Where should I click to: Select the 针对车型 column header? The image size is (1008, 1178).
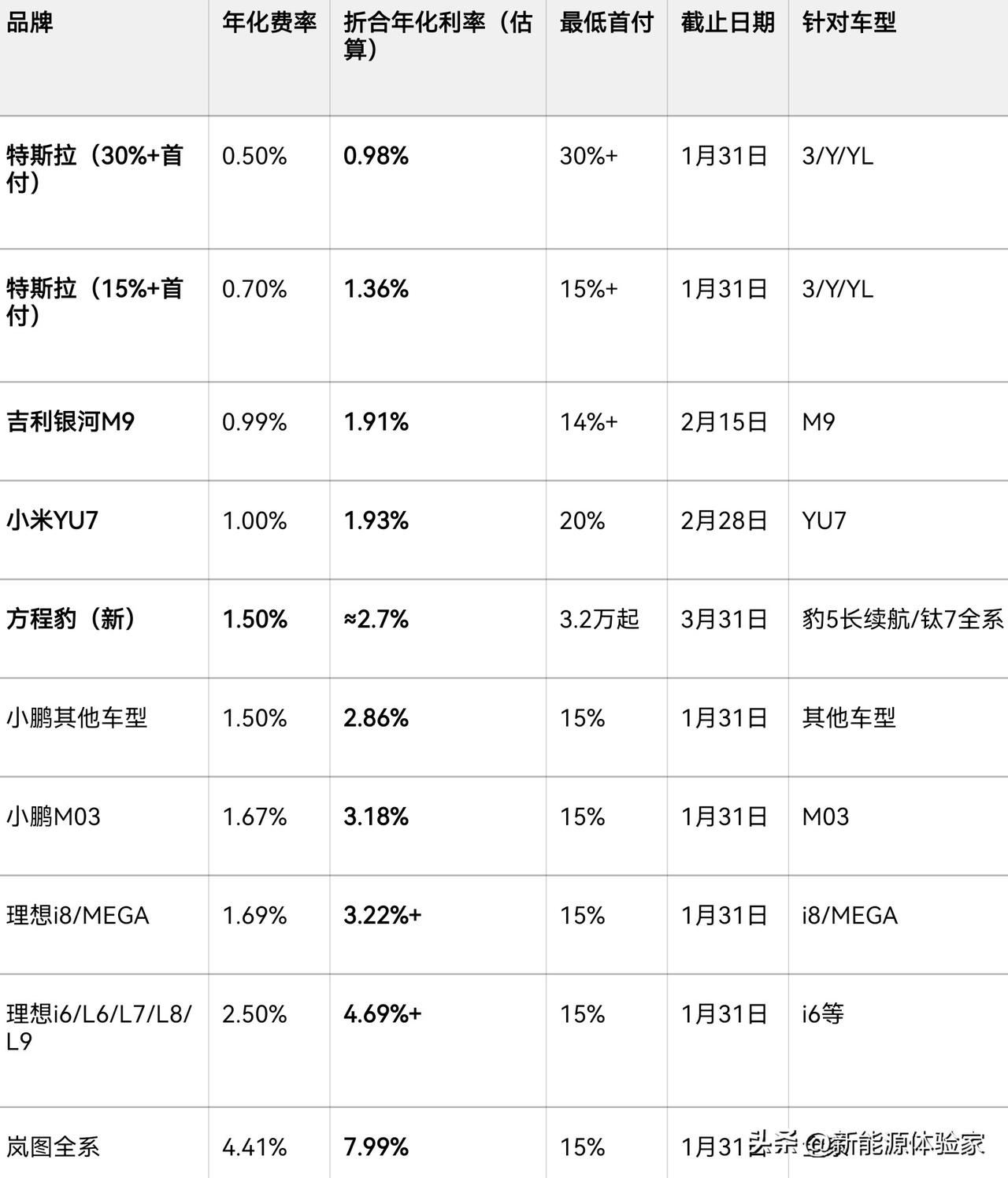[x=849, y=23]
